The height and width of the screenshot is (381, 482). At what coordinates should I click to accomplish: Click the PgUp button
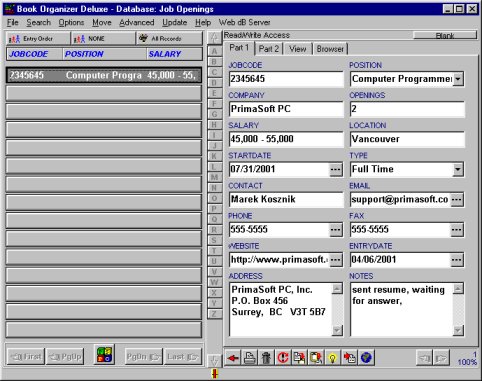tap(65, 357)
